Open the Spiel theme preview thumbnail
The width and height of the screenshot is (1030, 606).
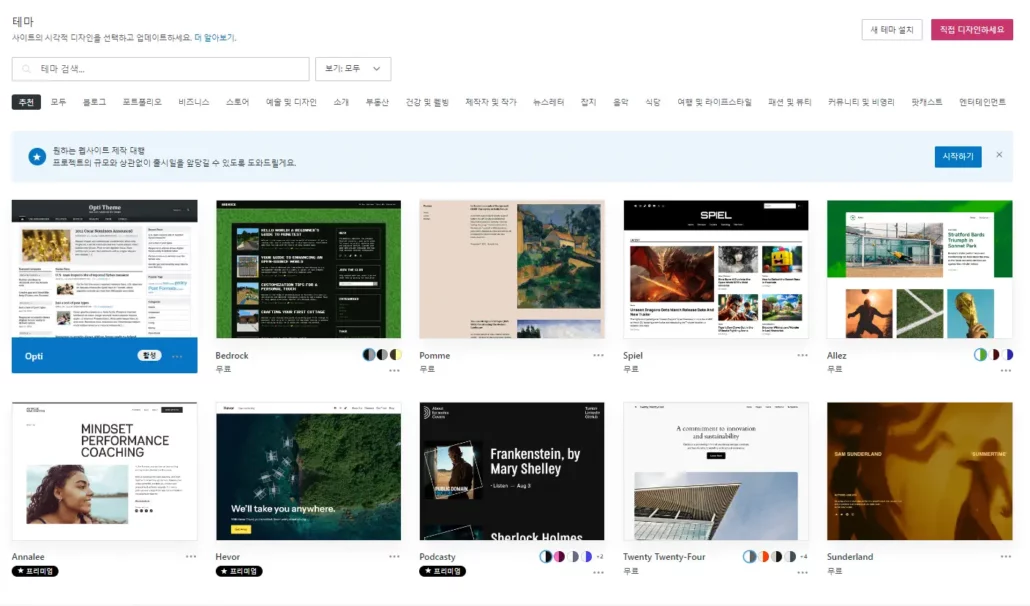tap(715, 269)
